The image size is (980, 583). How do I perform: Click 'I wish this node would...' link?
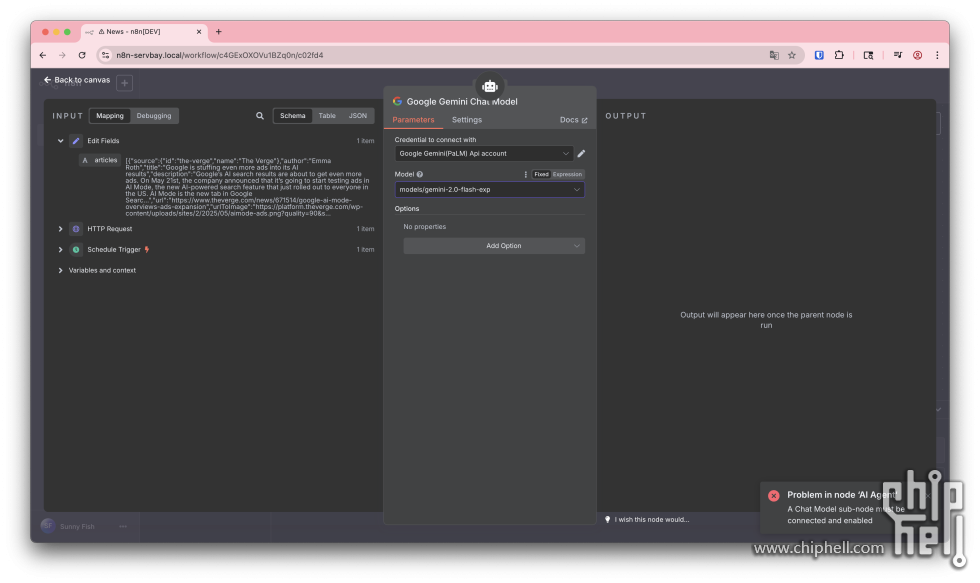click(652, 520)
